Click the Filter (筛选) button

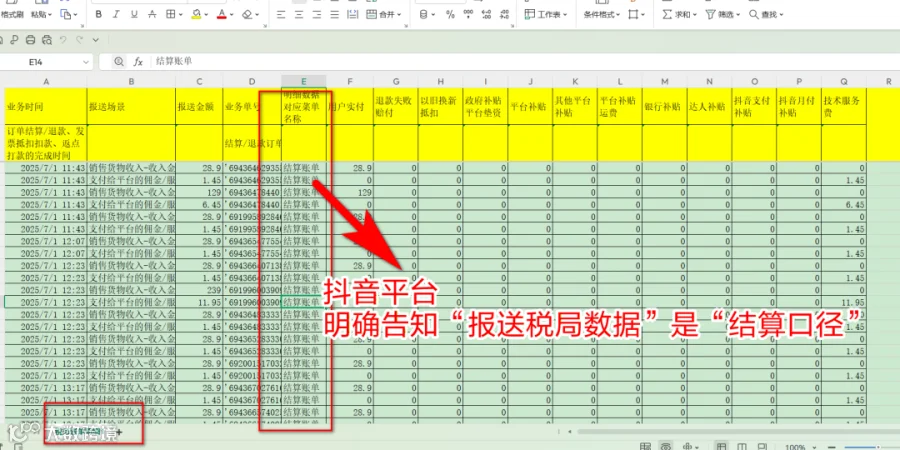[x=723, y=14]
